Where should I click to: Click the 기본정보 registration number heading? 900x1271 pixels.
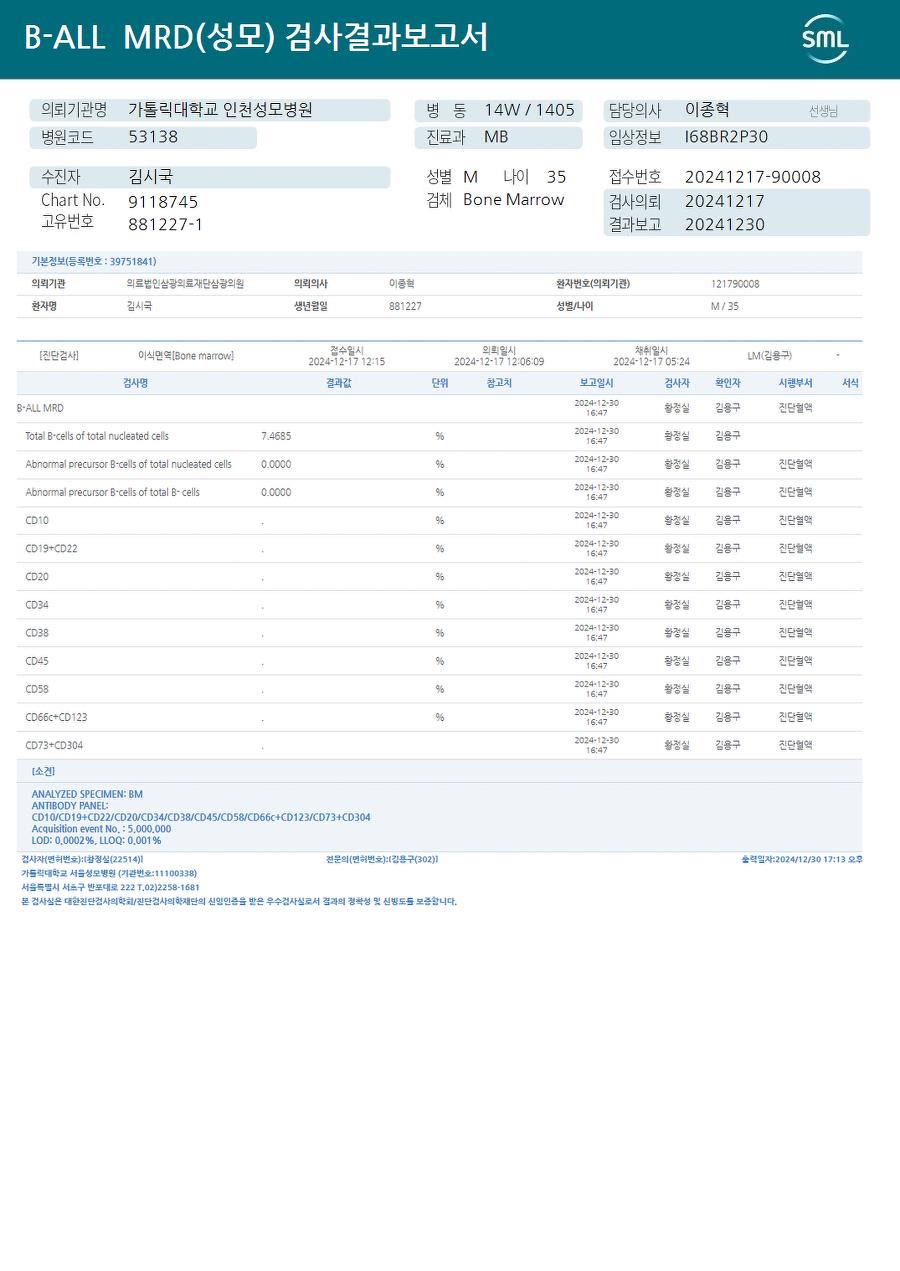click(x=94, y=261)
